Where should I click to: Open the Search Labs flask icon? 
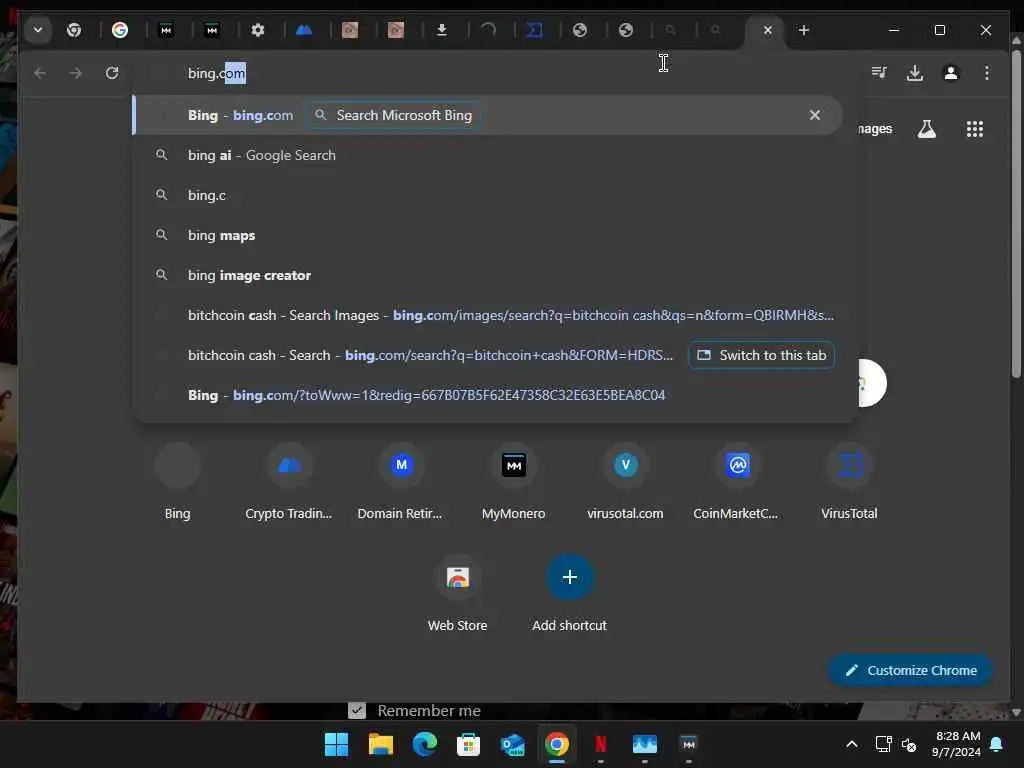[x=927, y=129]
